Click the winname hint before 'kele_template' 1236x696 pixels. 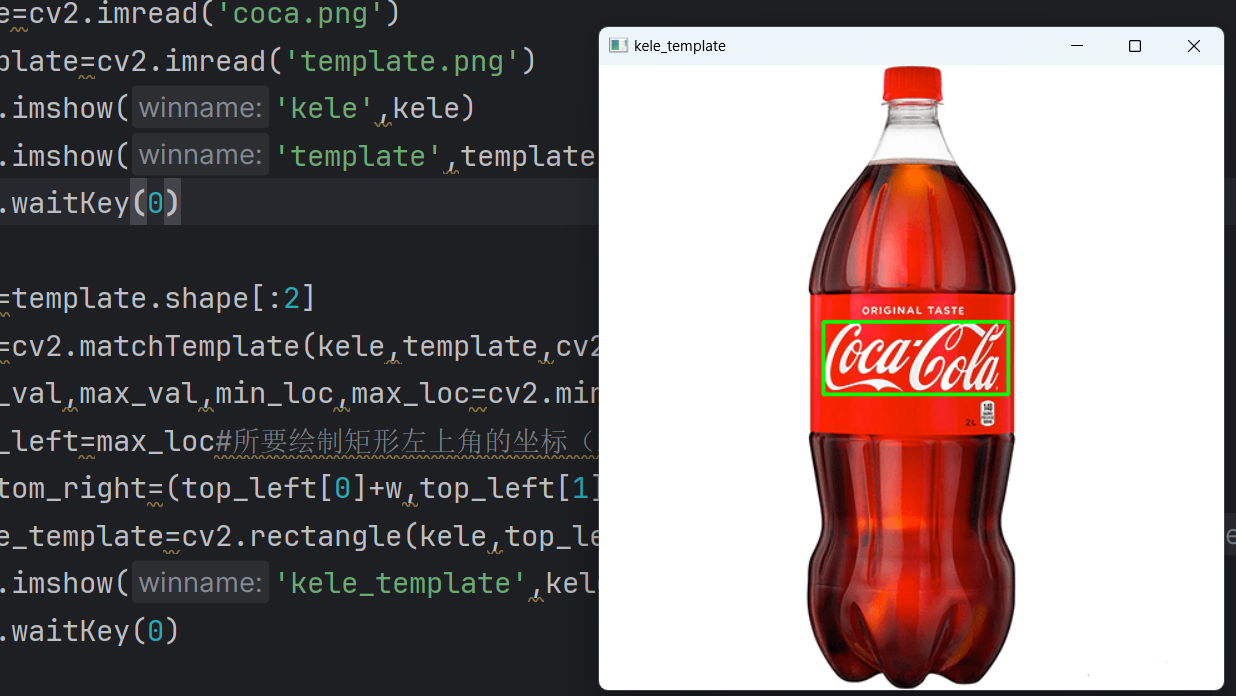coord(201,583)
